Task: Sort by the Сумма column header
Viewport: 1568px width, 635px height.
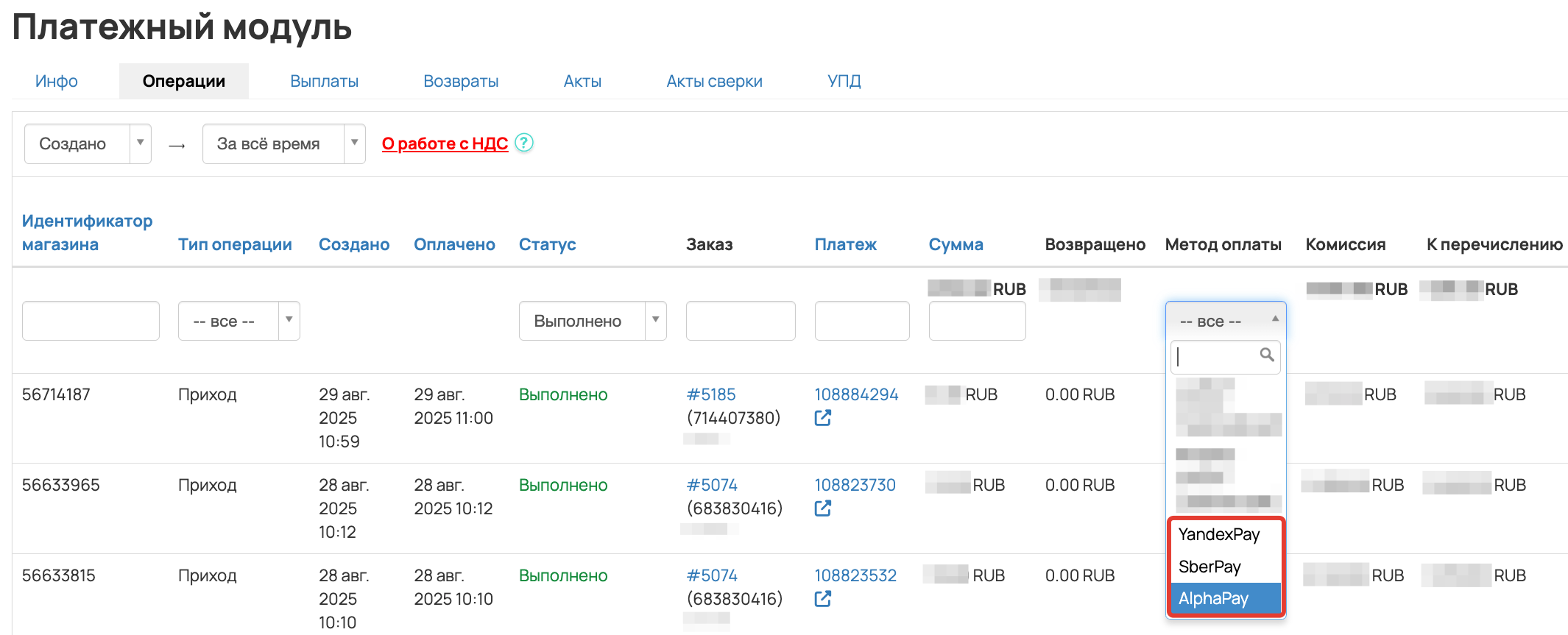Action: point(956,244)
